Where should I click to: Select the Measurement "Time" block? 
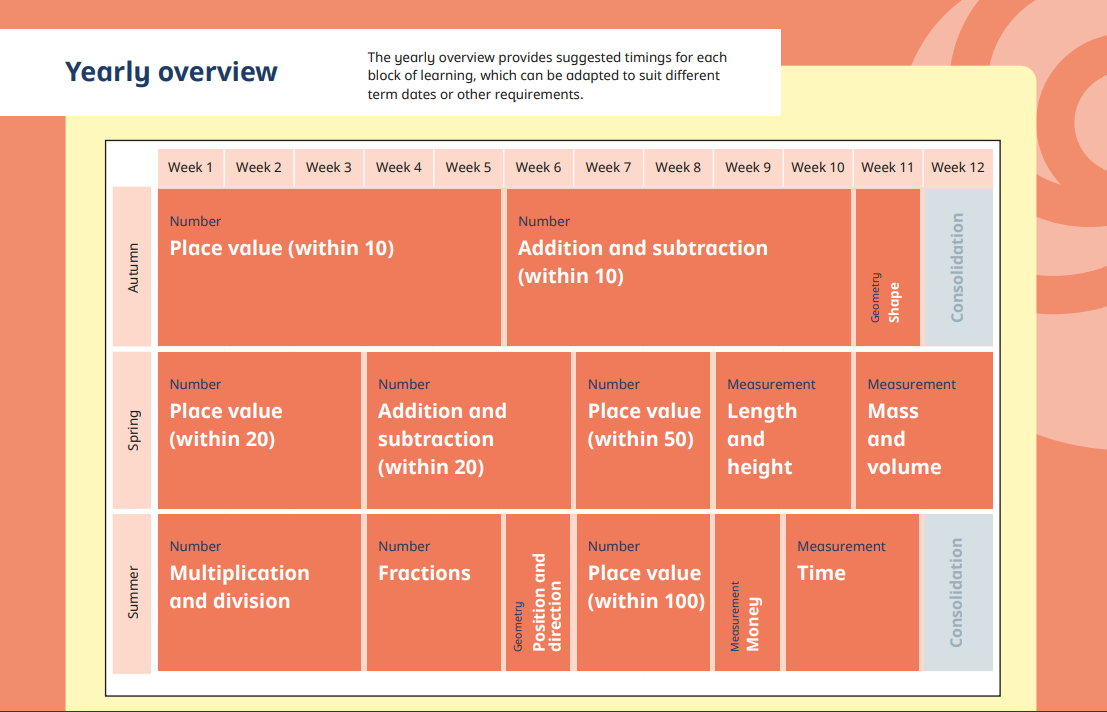pyautogui.click(x=852, y=592)
